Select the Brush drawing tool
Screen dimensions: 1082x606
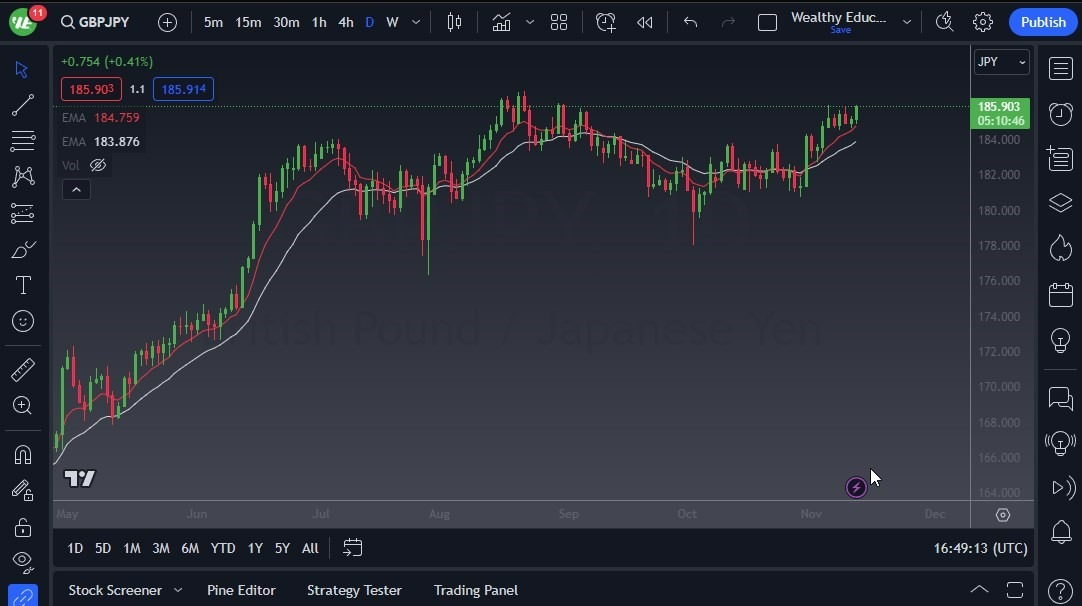22,249
